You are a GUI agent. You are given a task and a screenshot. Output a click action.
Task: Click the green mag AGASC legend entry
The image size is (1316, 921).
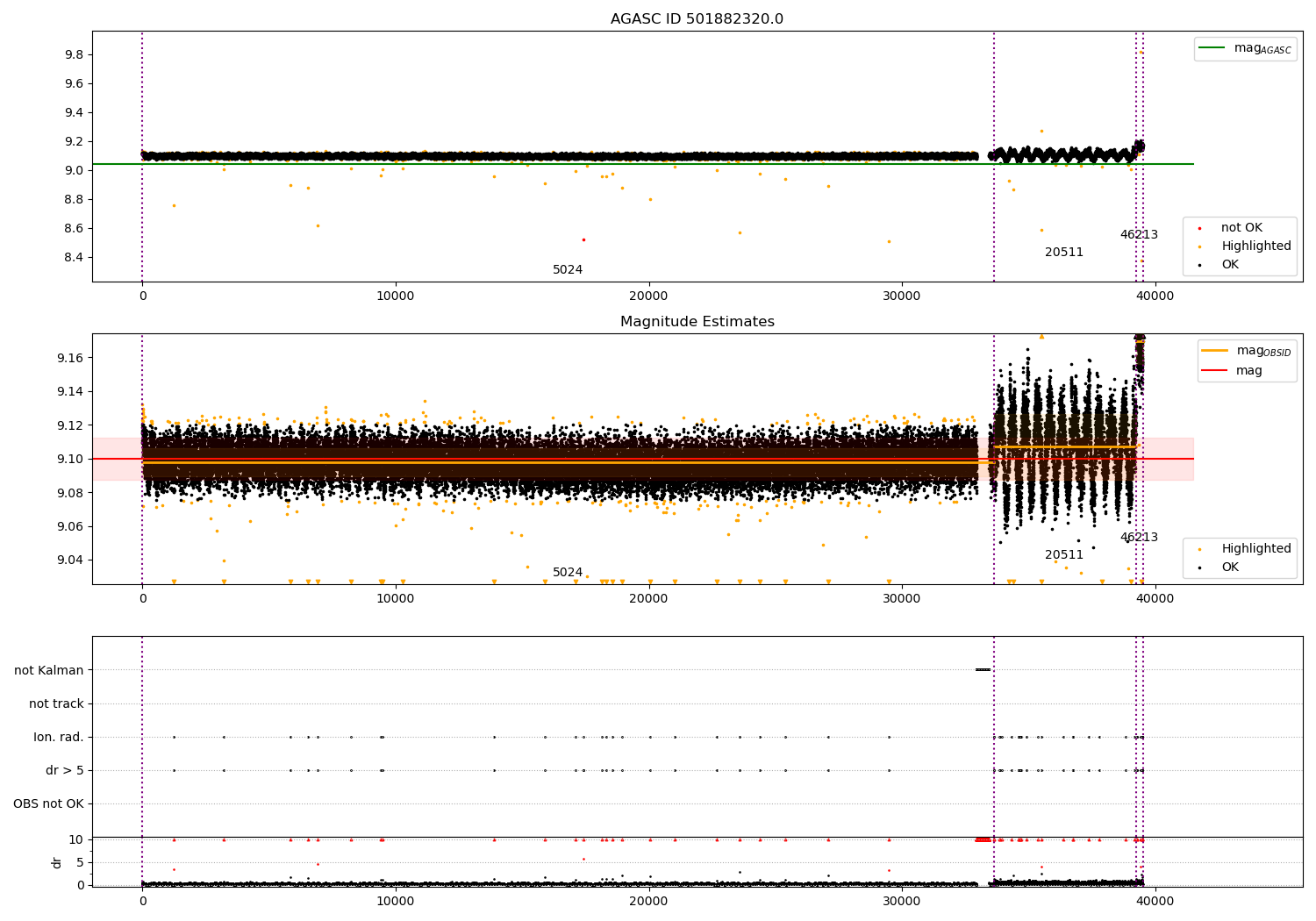click(1245, 48)
